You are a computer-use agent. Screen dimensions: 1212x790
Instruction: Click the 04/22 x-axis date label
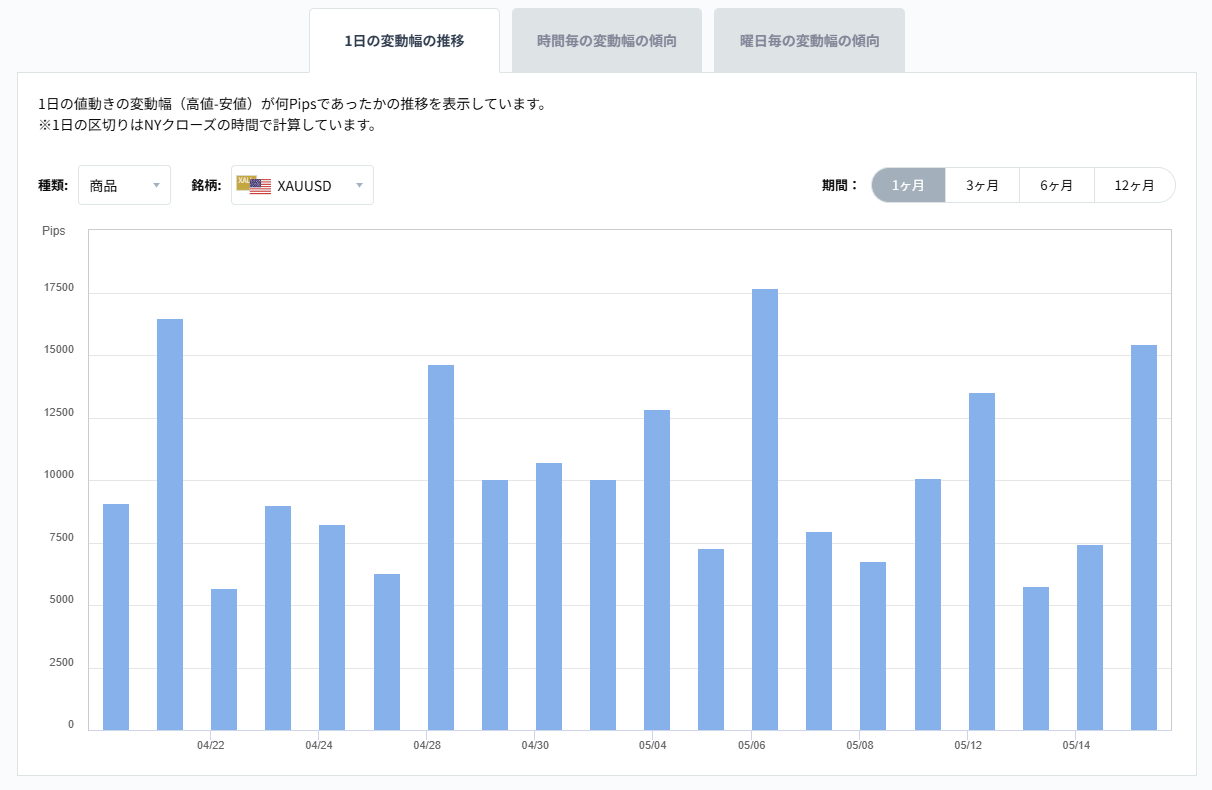(x=210, y=745)
